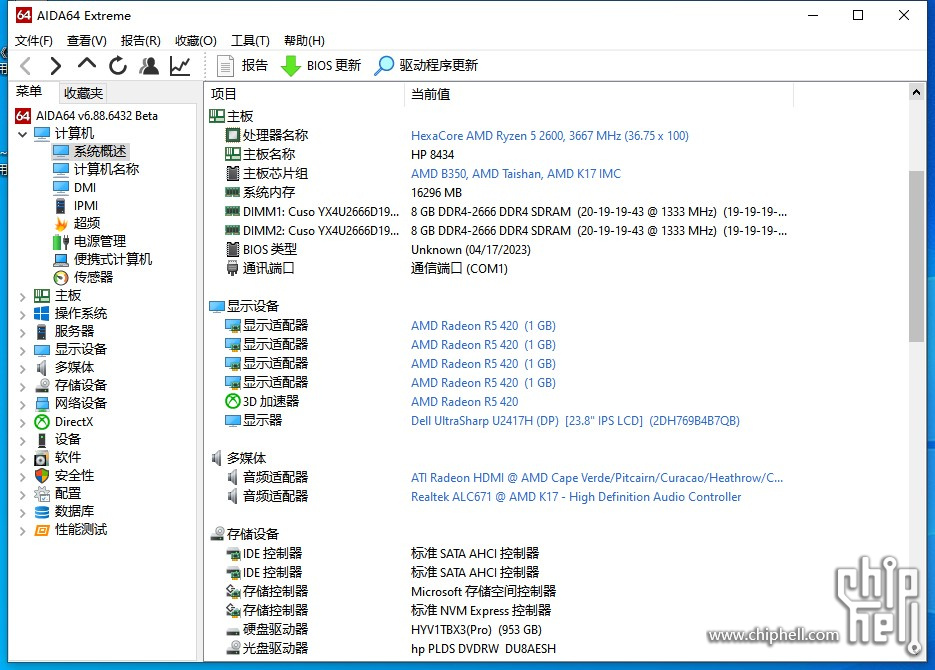Open the graph line-chart toolbar icon
Screen dimensions: 935x670
coord(180,66)
